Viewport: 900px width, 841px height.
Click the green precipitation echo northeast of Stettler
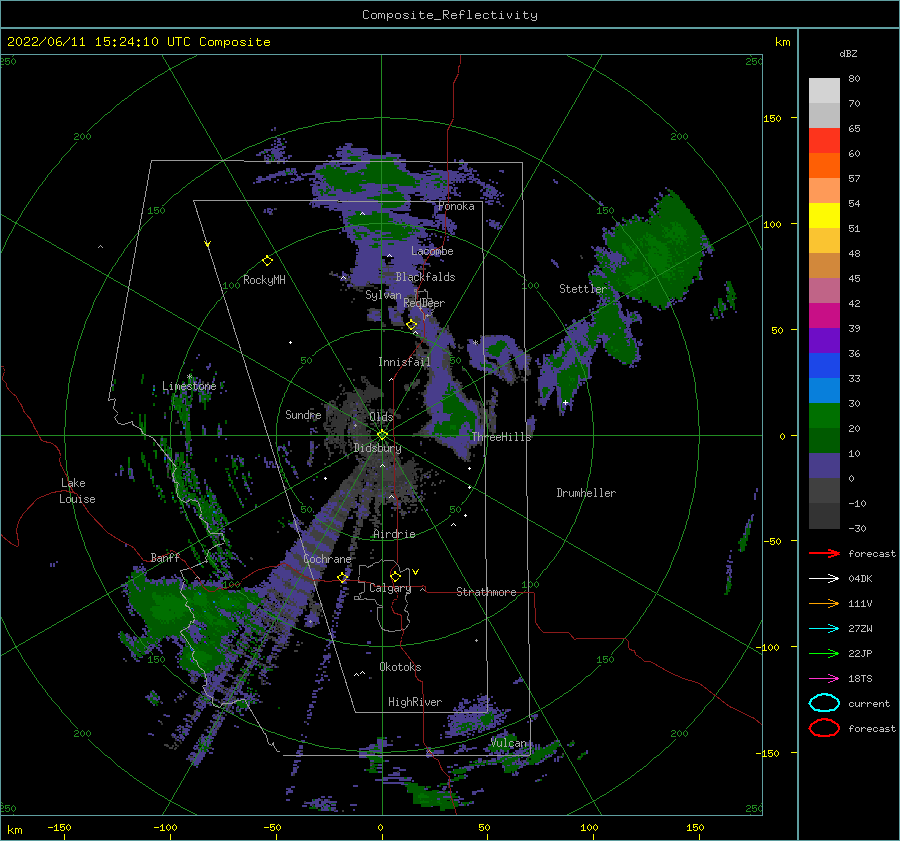click(660, 250)
